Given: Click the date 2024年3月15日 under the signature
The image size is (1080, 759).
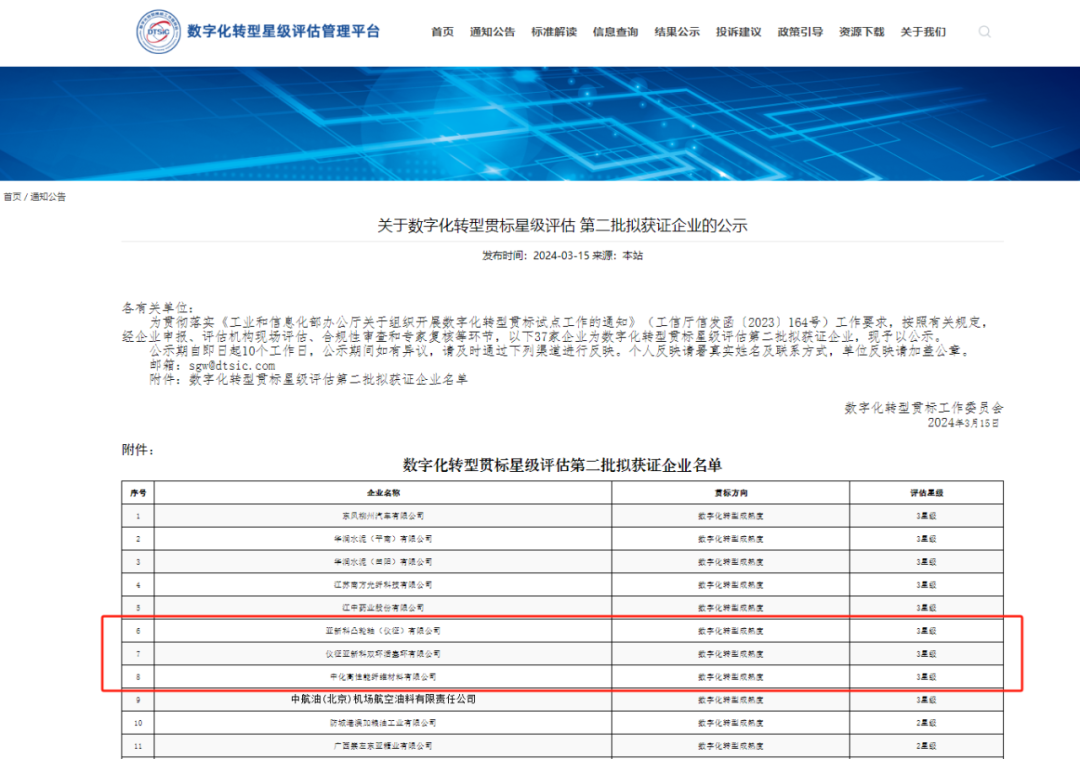Looking at the screenshot, I should [963, 423].
